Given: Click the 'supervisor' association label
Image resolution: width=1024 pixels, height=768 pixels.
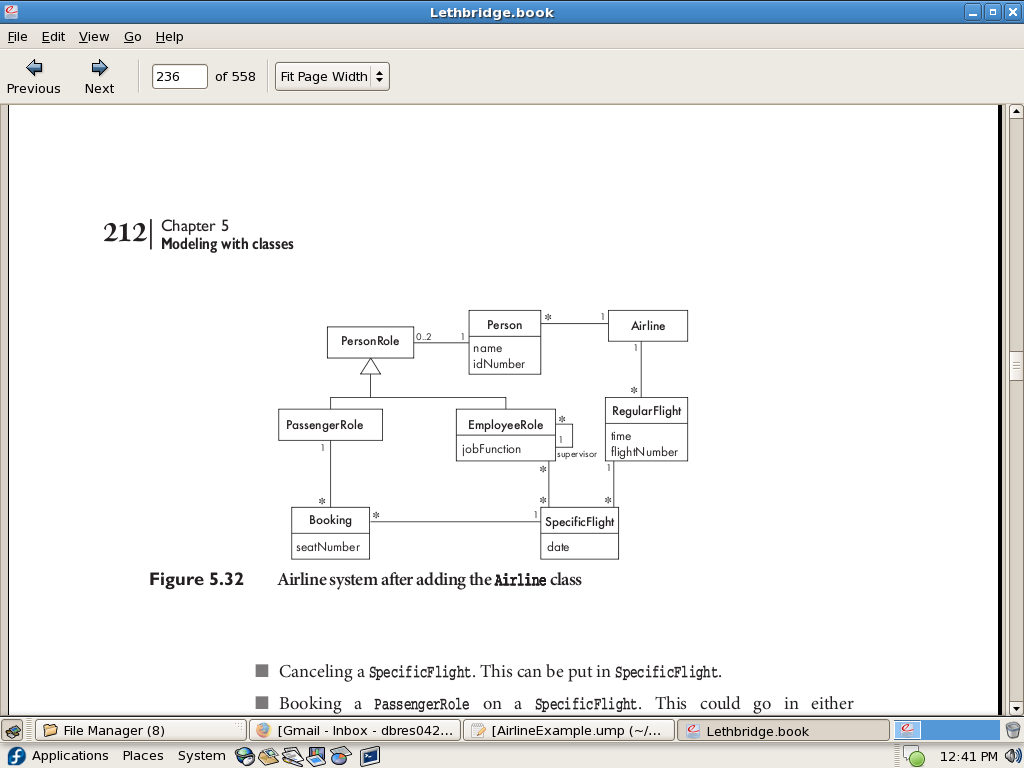Looking at the screenshot, I should point(577,454).
